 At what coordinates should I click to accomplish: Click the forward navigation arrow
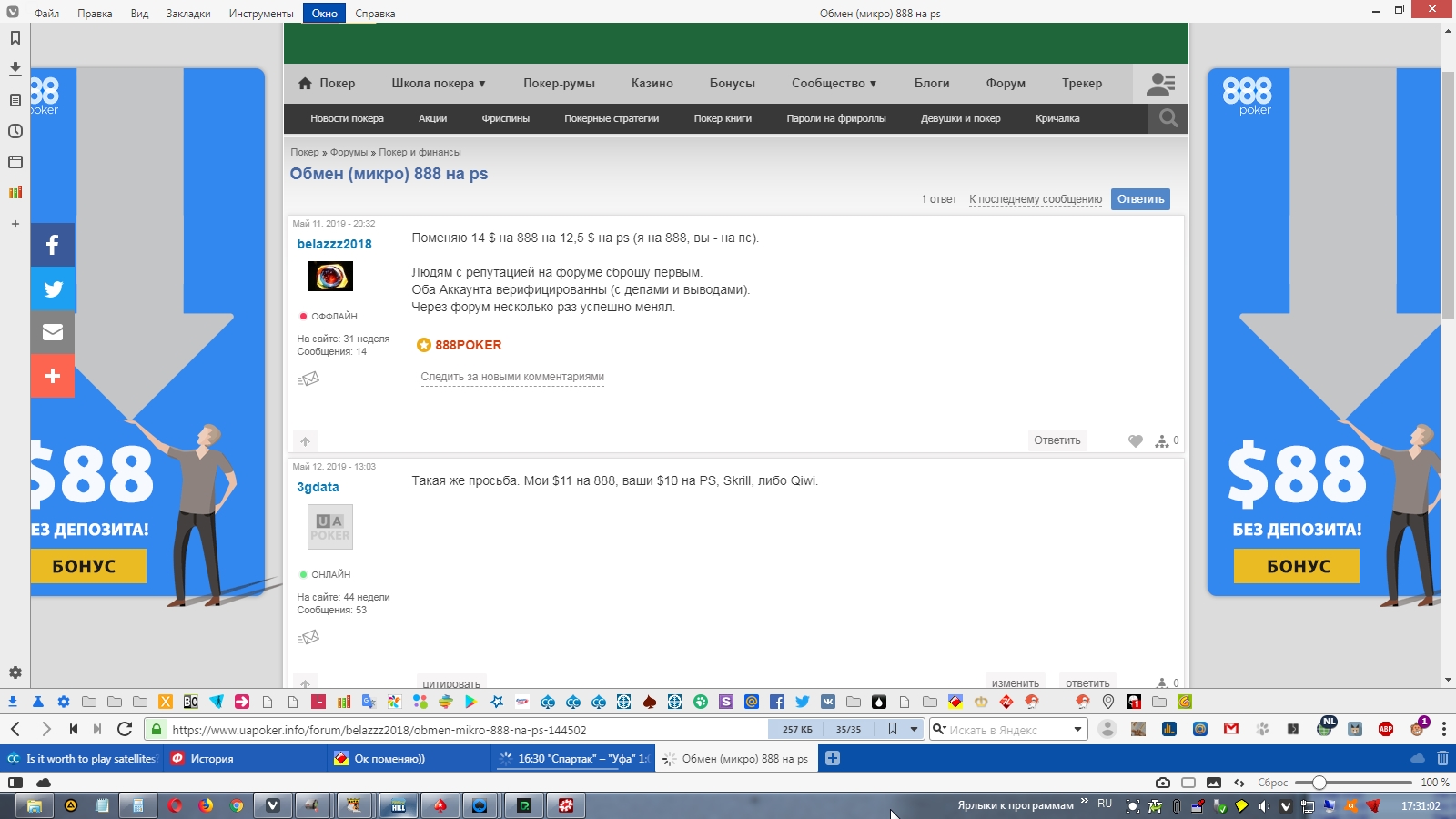click(45, 729)
